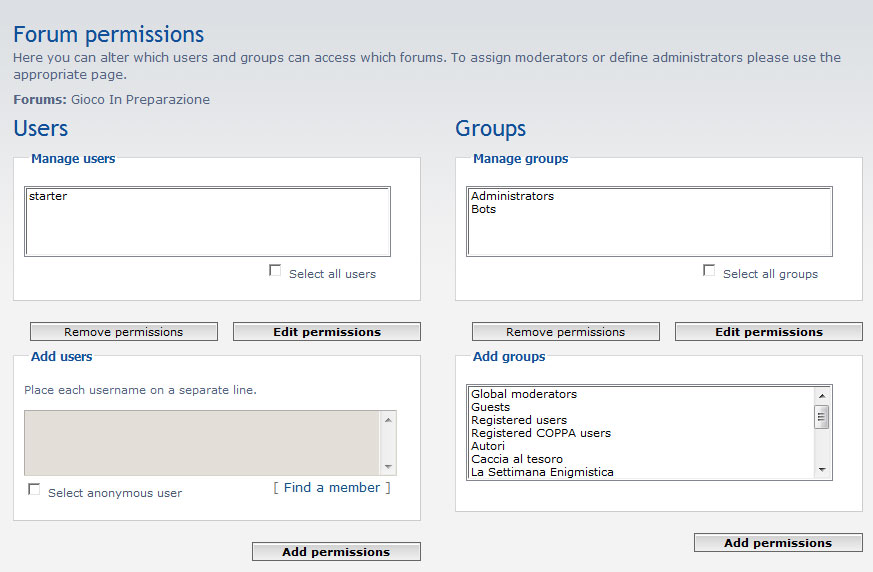
Task: Focus the usernames text area
Action: (x=200, y=442)
